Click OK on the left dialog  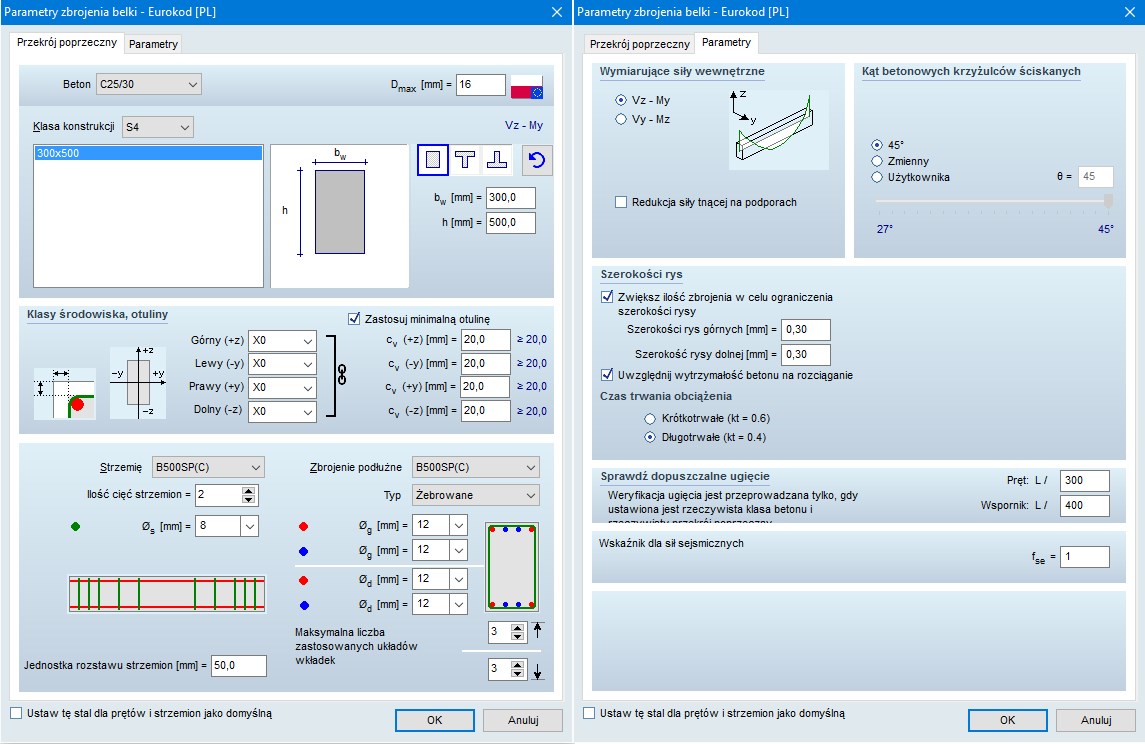pyautogui.click(x=434, y=720)
